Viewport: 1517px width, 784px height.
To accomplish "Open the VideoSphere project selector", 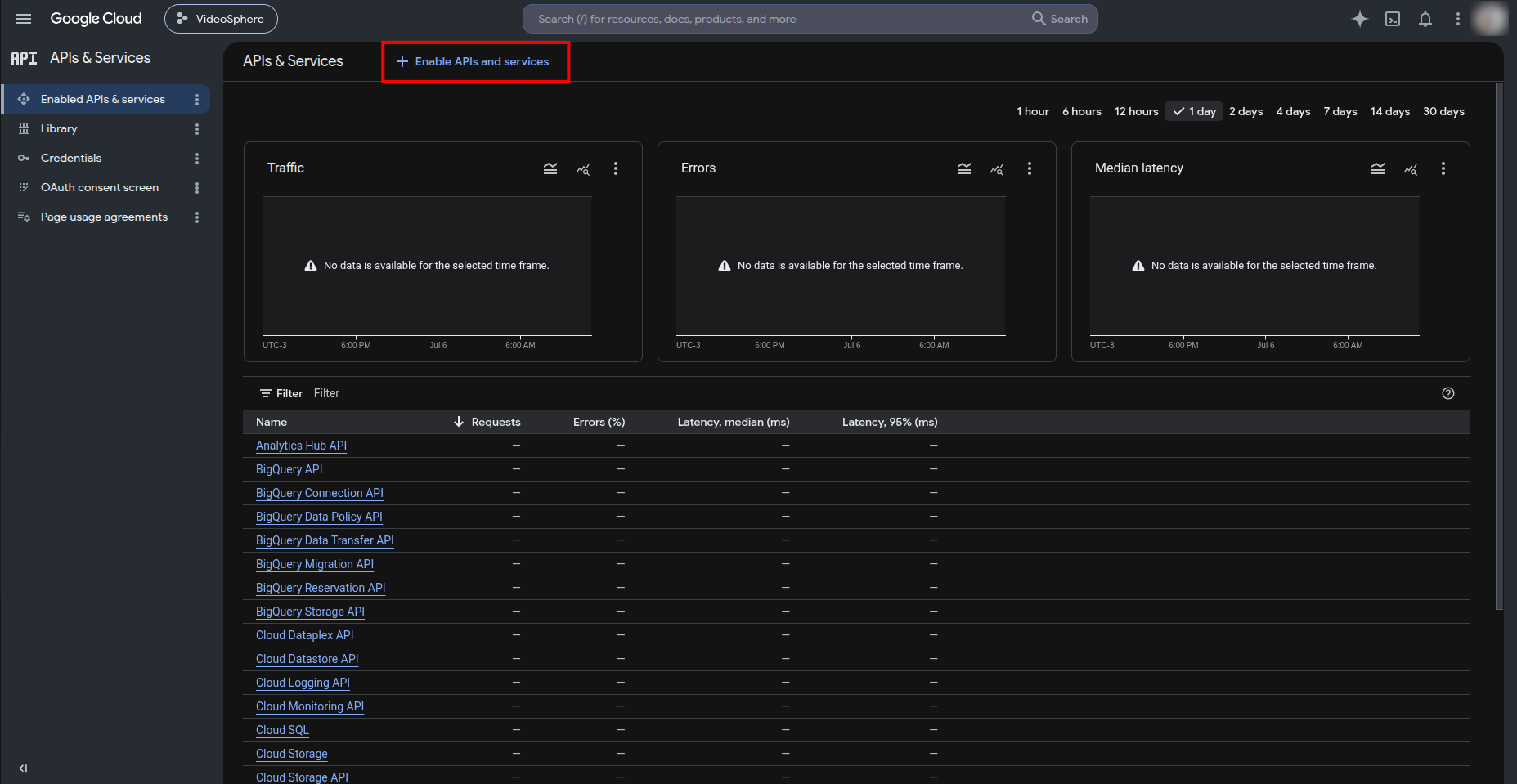I will [x=221, y=19].
